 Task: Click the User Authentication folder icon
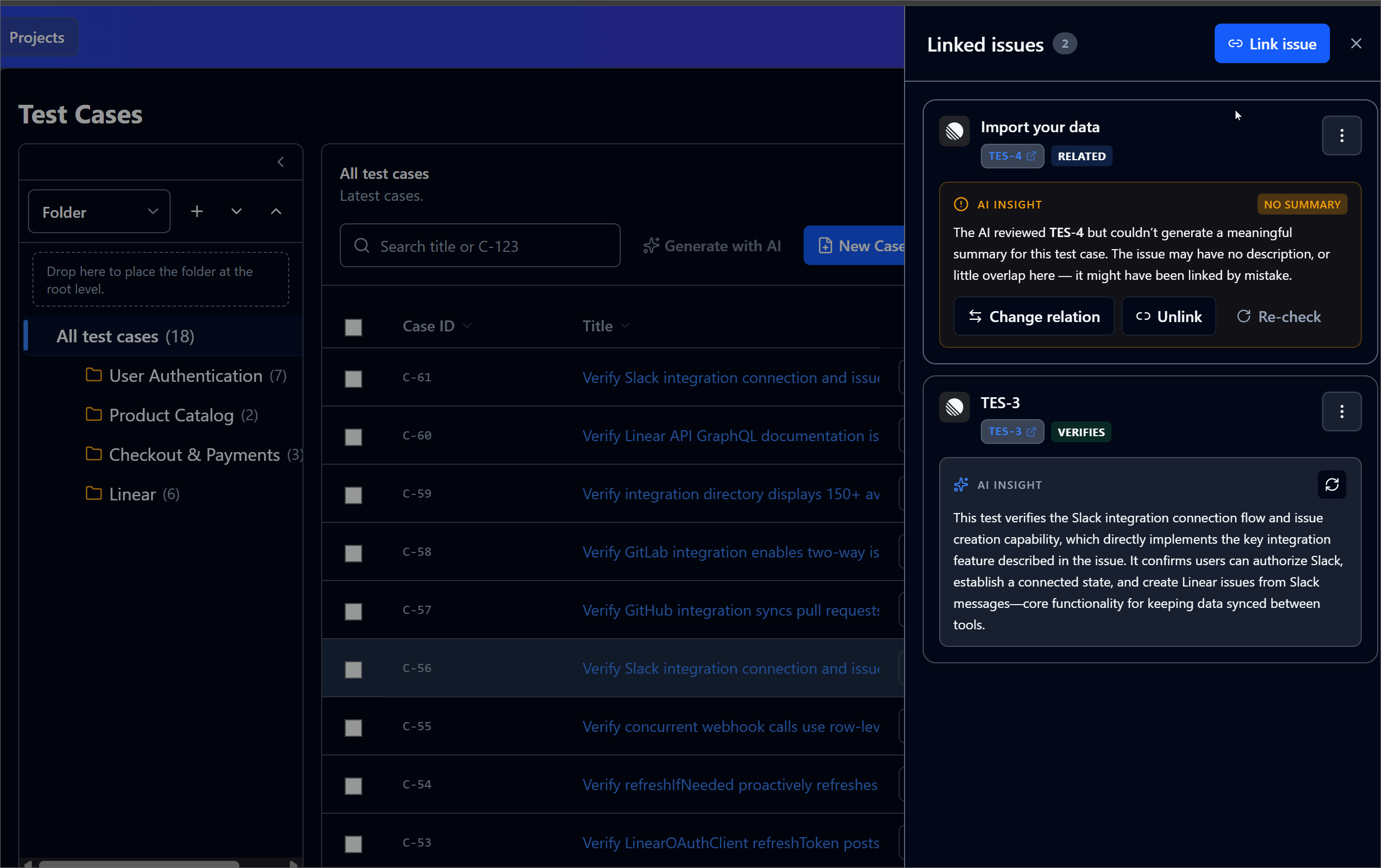pos(93,375)
